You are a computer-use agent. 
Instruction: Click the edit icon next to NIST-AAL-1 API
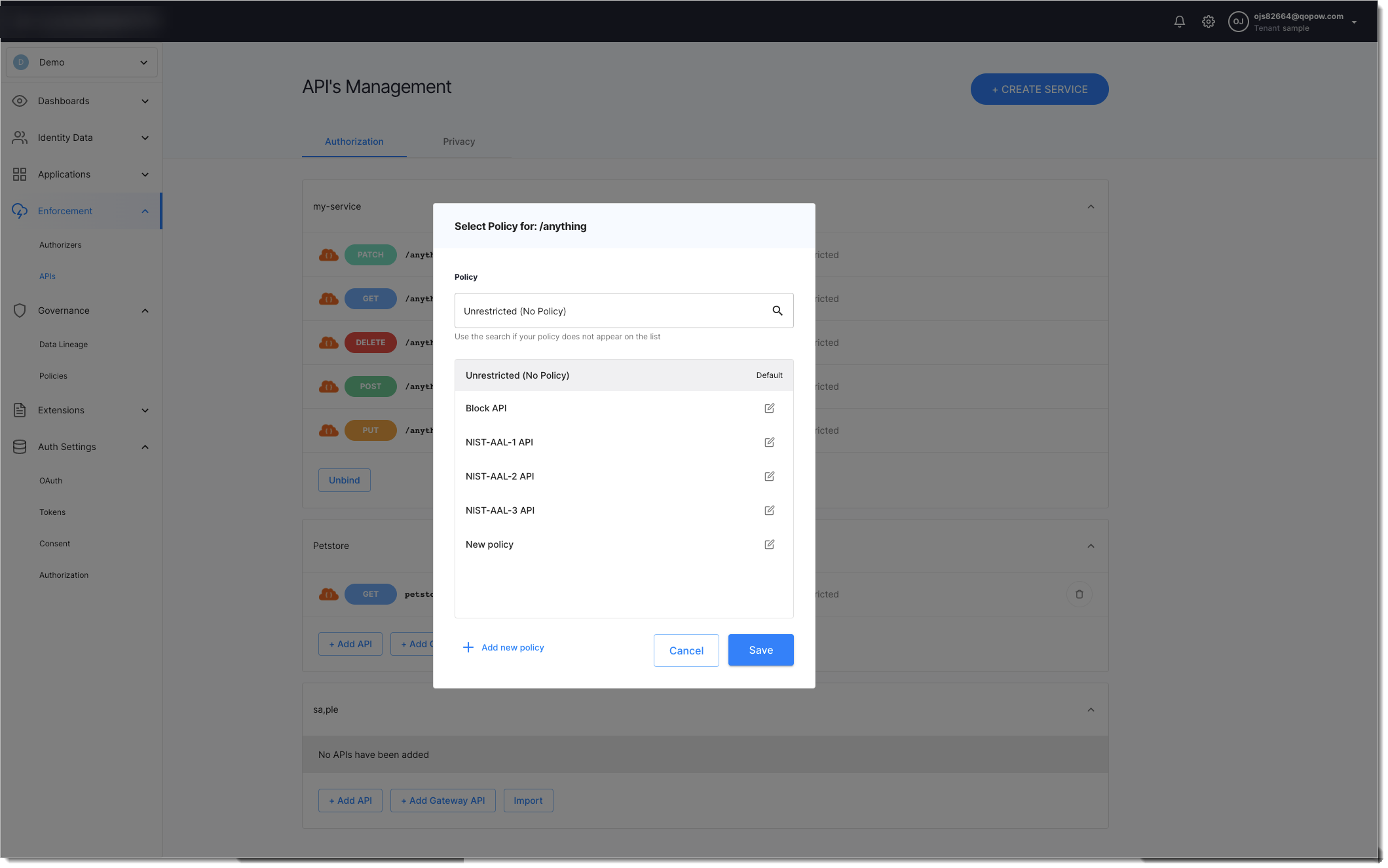pos(770,442)
